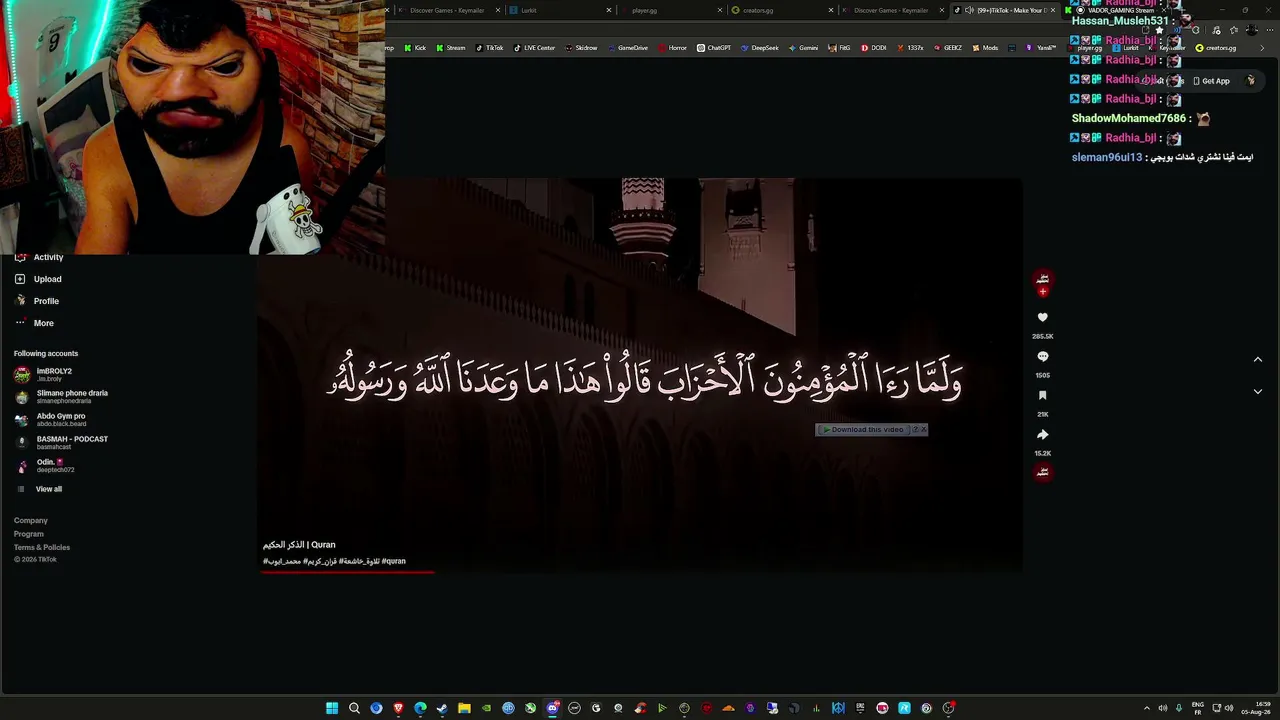Screen dimensions: 1280x720
Task: Open Steam from the taskbar
Action: pos(442,708)
